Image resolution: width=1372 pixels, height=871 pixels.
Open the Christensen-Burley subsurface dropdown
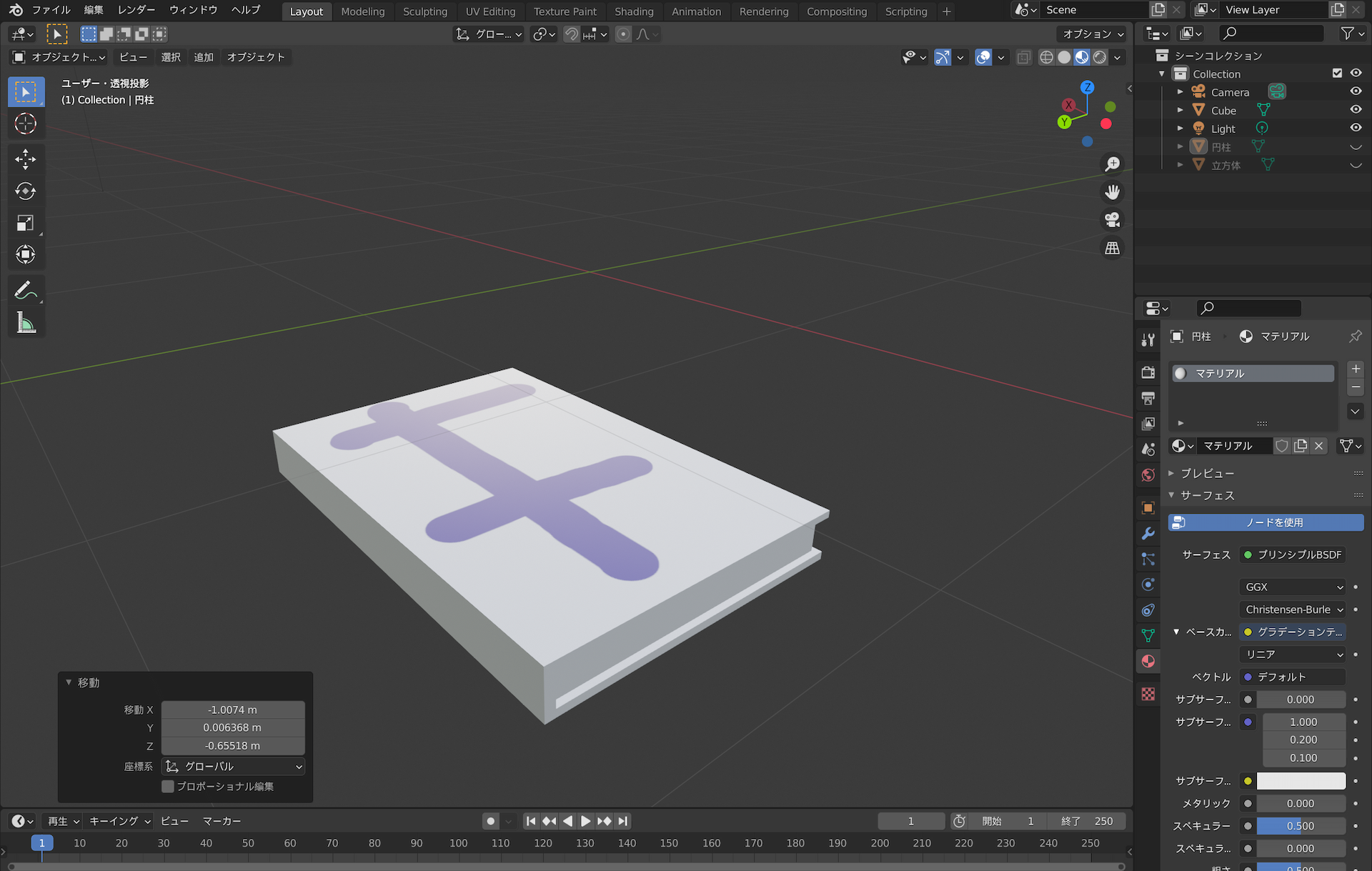[x=1293, y=609]
